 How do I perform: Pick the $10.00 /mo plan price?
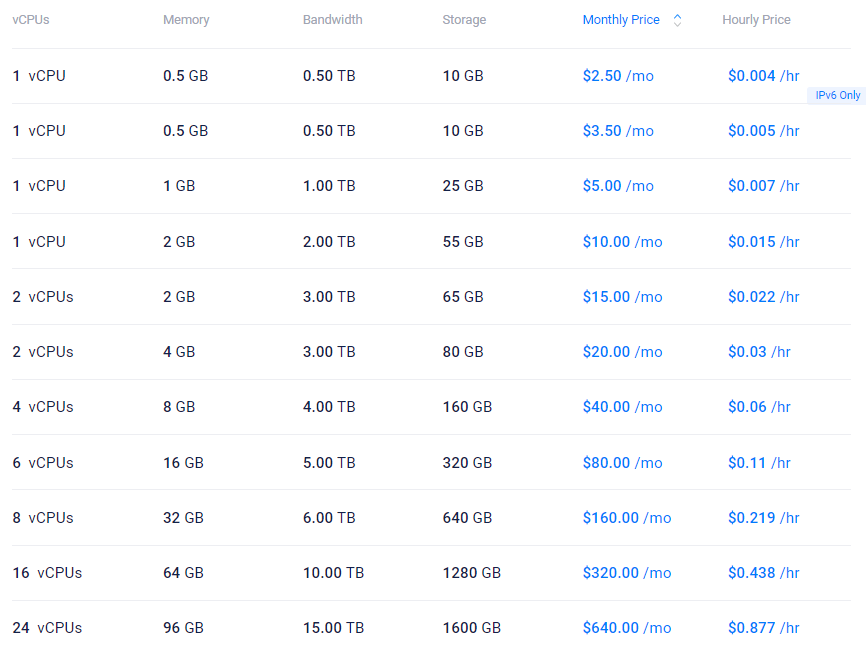[x=622, y=242]
